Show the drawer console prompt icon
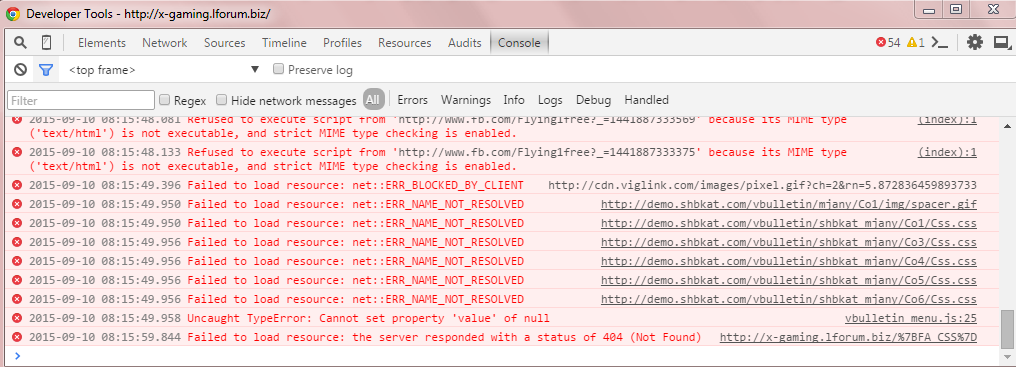This screenshot has width=1016, height=367. (x=939, y=43)
